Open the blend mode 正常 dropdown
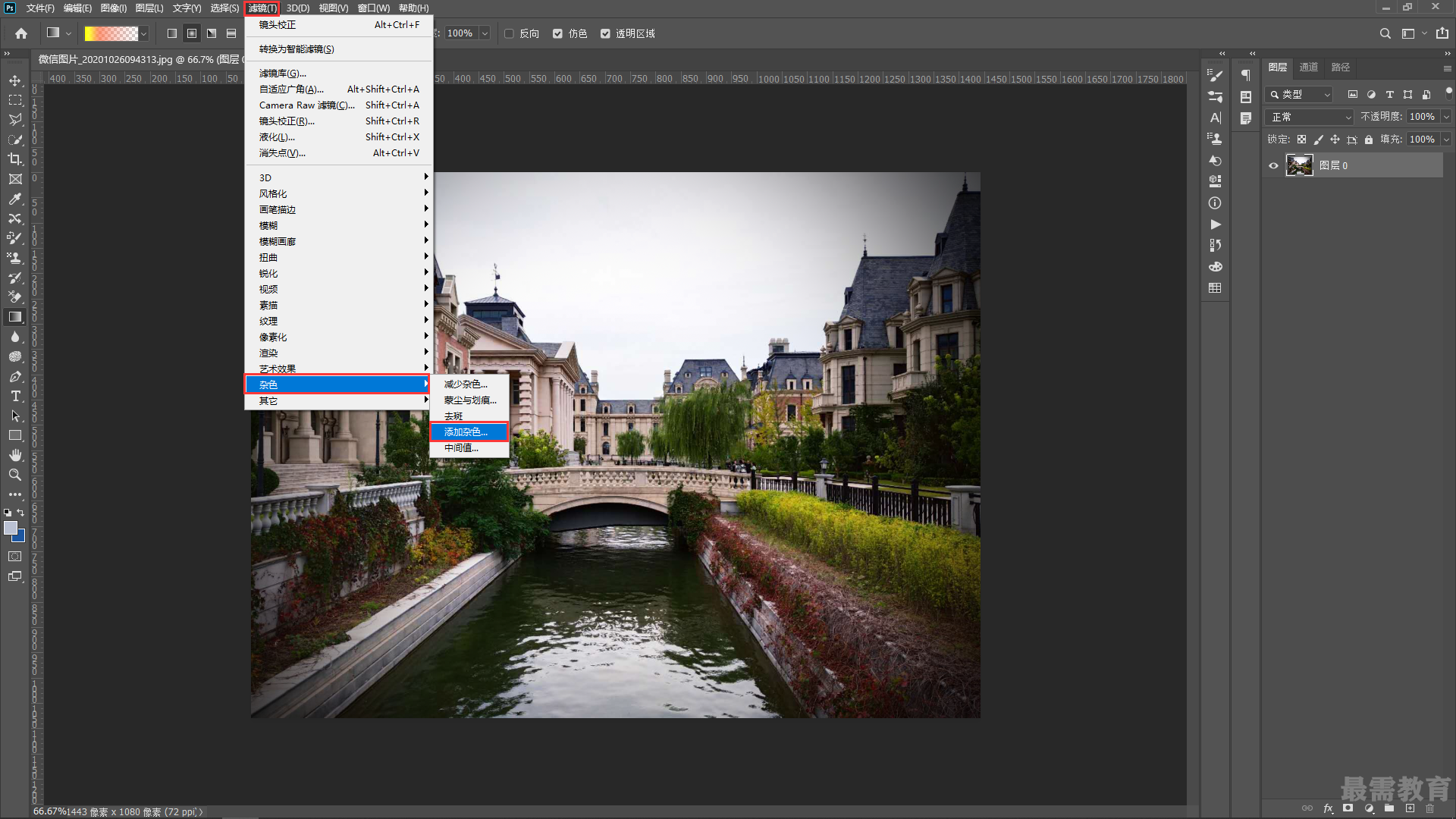This screenshot has height=819, width=1456. 1310,117
